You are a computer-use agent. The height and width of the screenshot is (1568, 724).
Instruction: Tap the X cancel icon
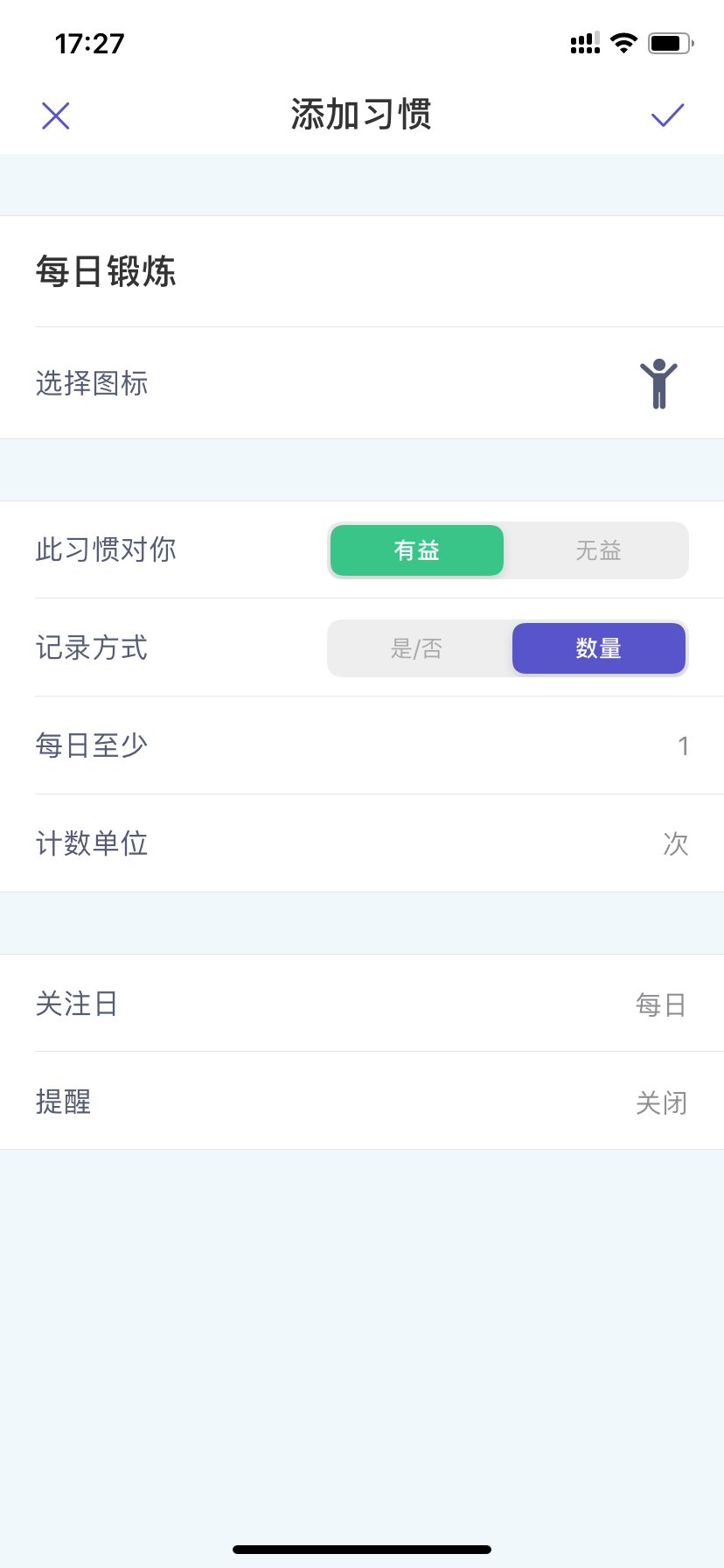click(56, 115)
